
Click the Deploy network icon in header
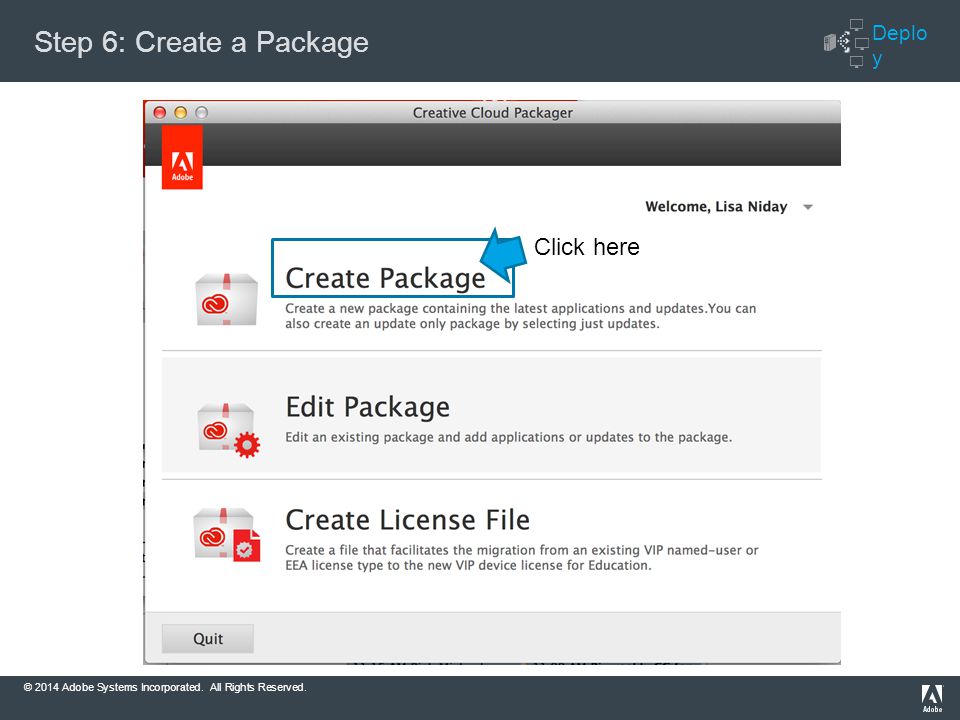pyautogui.click(x=846, y=42)
